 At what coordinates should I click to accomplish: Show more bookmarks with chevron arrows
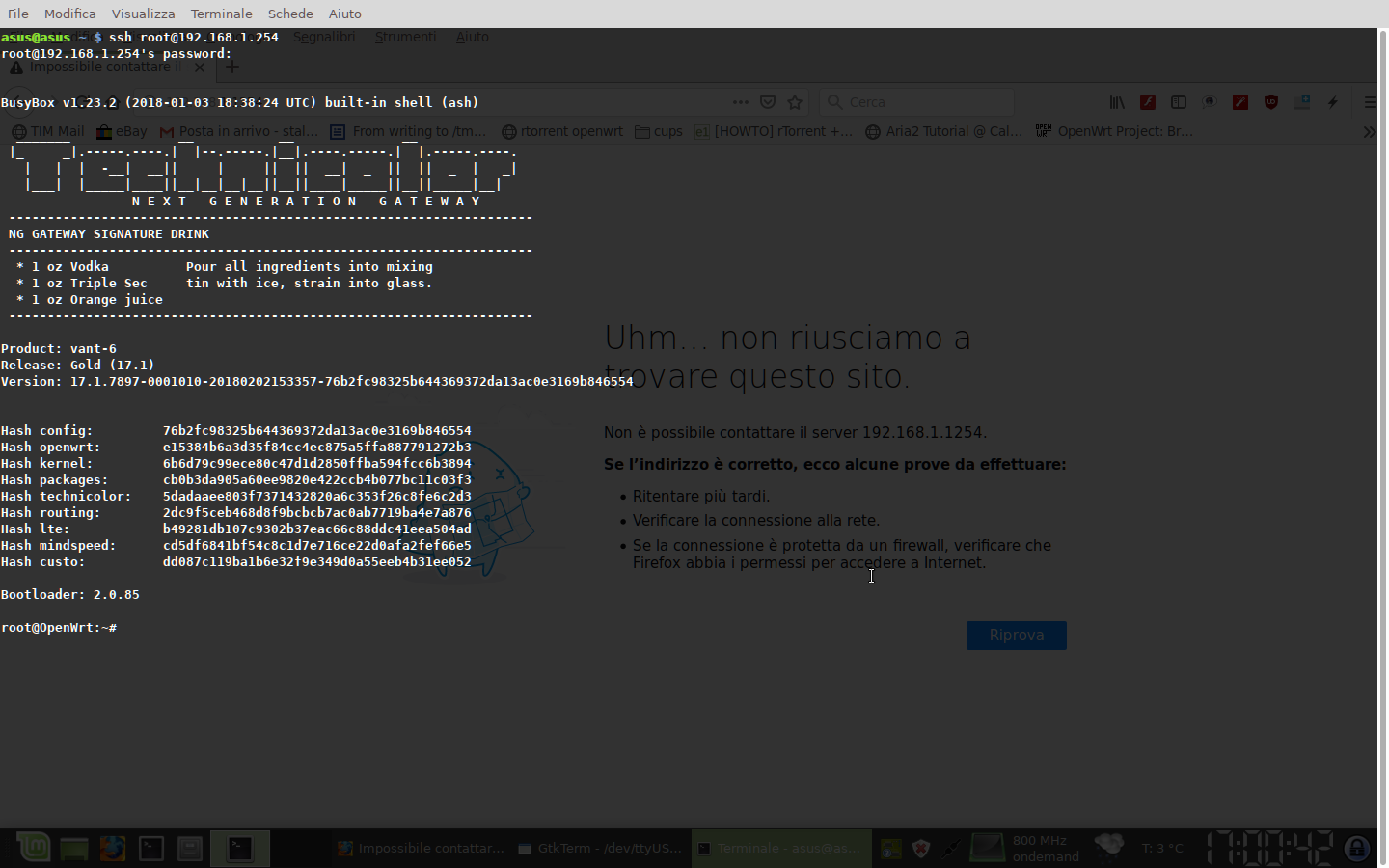click(1370, 132)
